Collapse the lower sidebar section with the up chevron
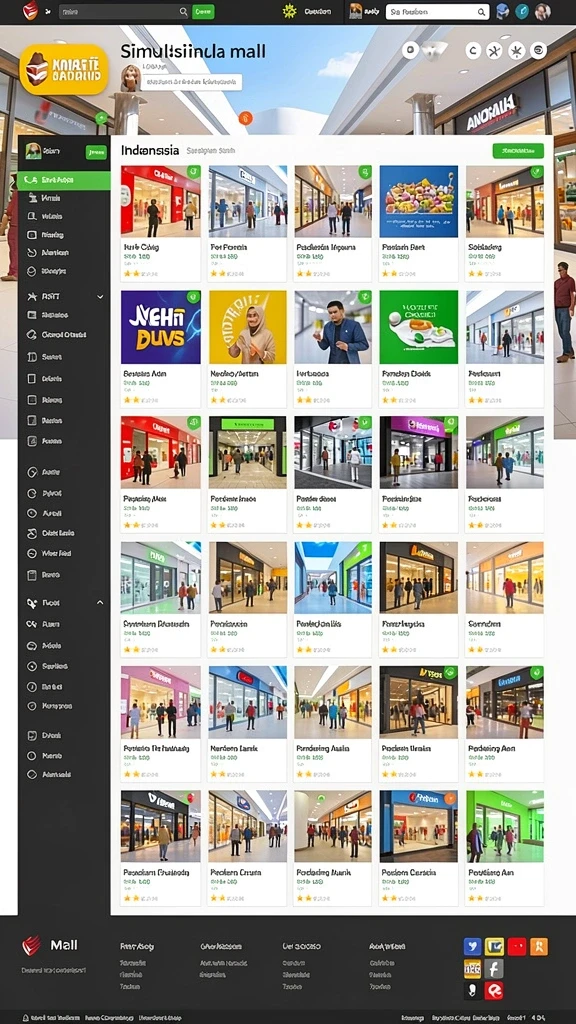Image resolution: width=576 pixels, height=1024 pixels. coord(100,603)
